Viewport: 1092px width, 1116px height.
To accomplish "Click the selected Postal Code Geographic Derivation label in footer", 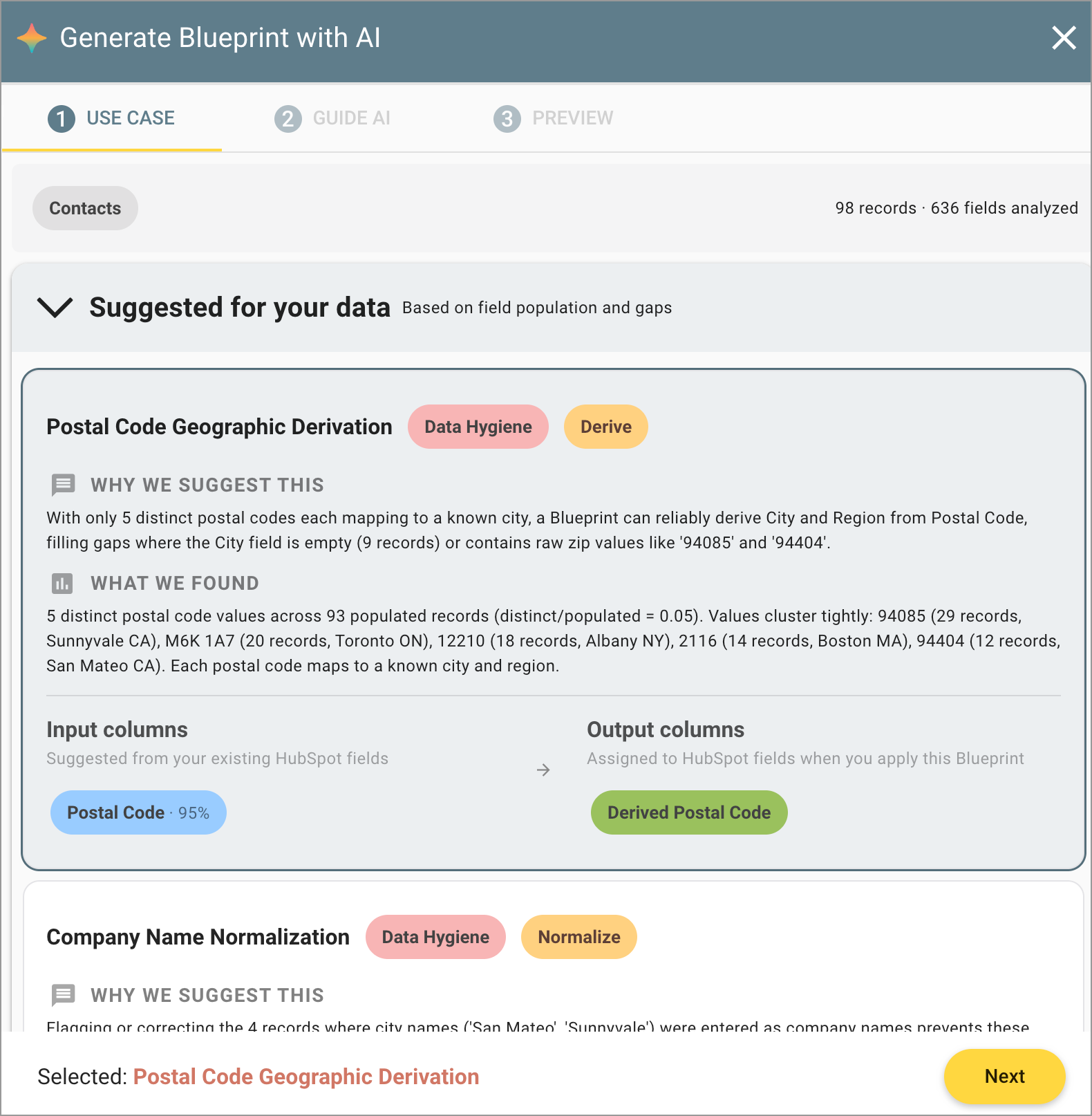I will [306, 1077].
